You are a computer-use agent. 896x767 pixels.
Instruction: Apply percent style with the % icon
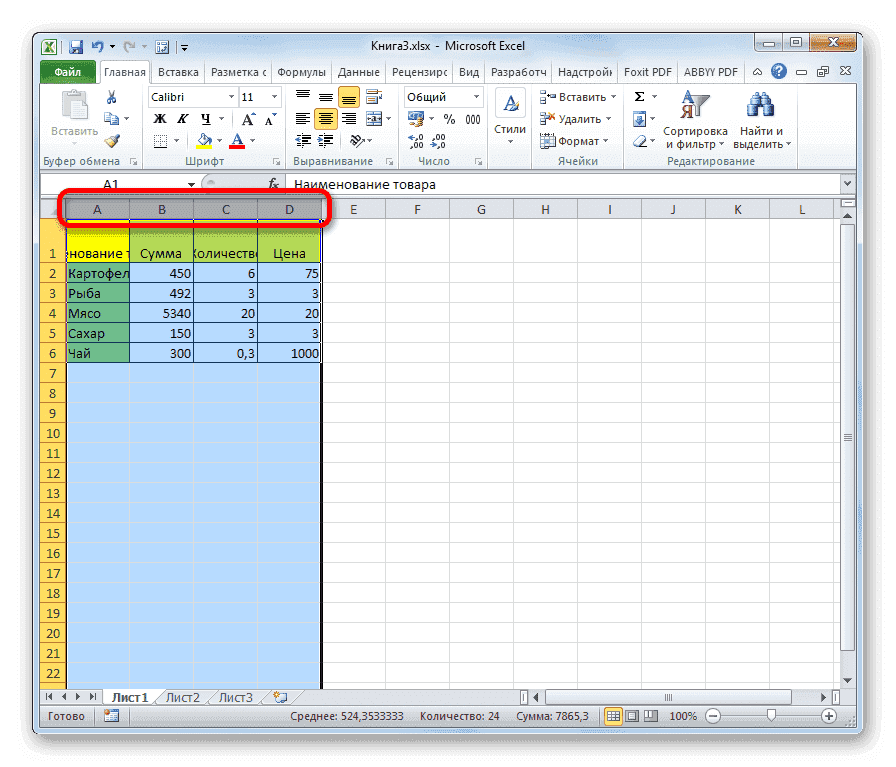coord(447,119)
